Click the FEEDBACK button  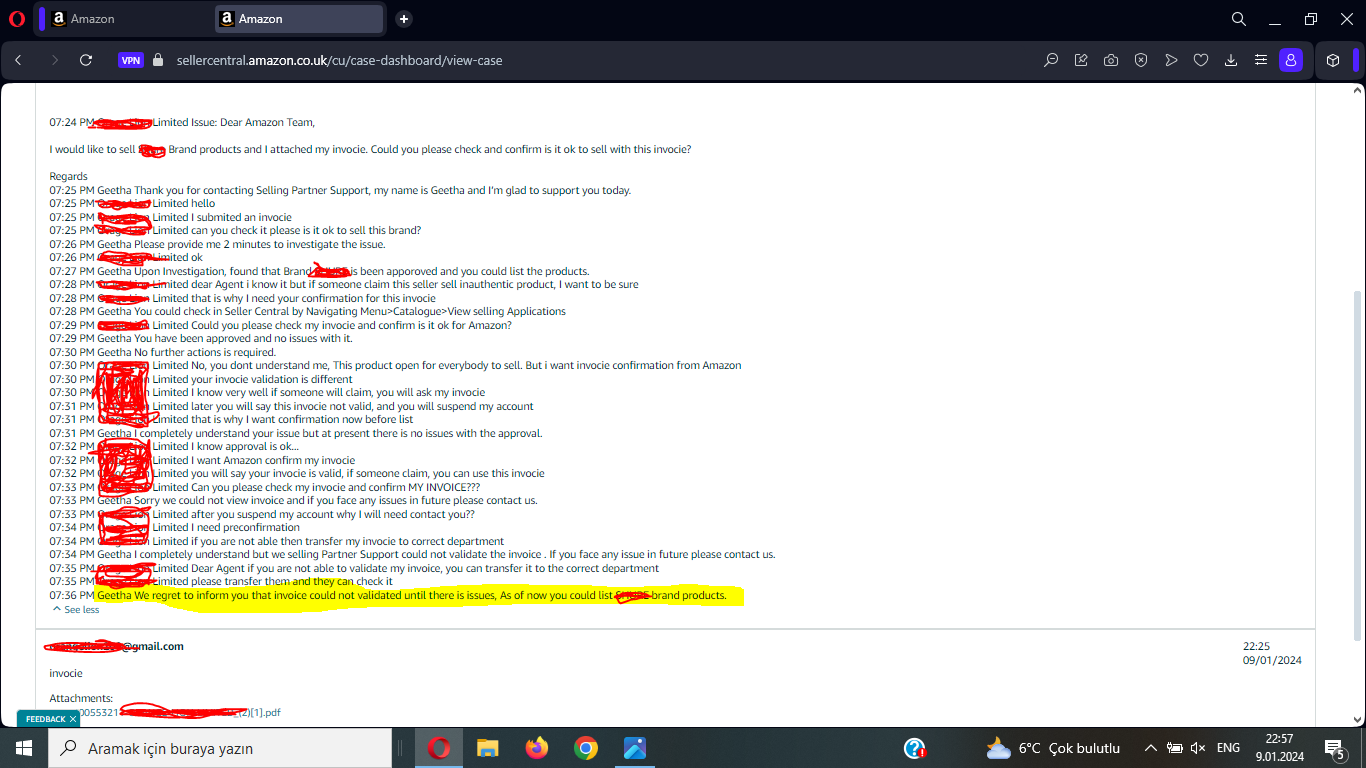pos(45,719)
